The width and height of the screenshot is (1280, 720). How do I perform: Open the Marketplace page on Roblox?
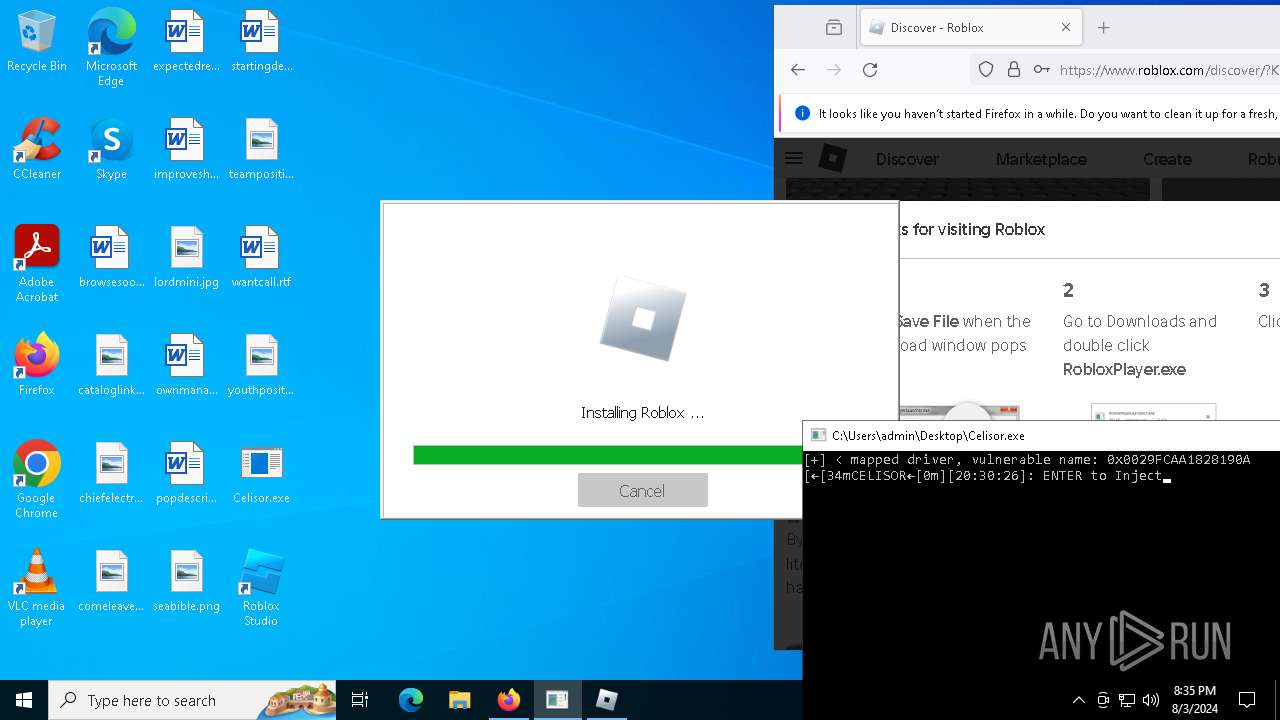(1041, 159)
